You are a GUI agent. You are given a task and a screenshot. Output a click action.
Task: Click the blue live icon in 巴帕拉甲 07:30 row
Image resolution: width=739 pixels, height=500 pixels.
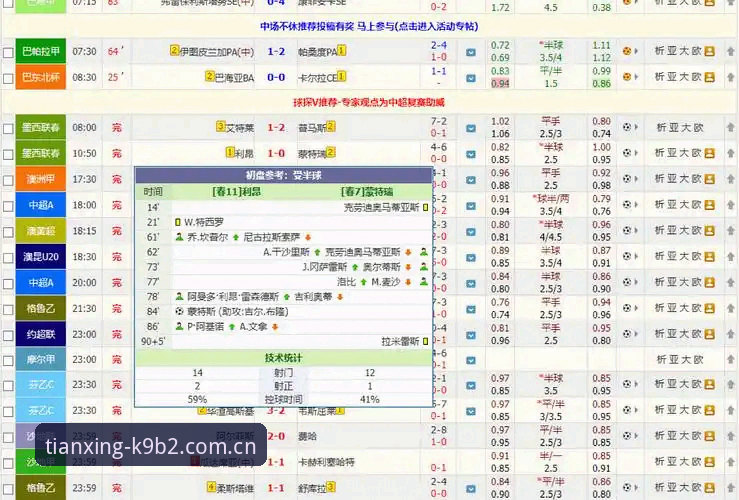470,52
